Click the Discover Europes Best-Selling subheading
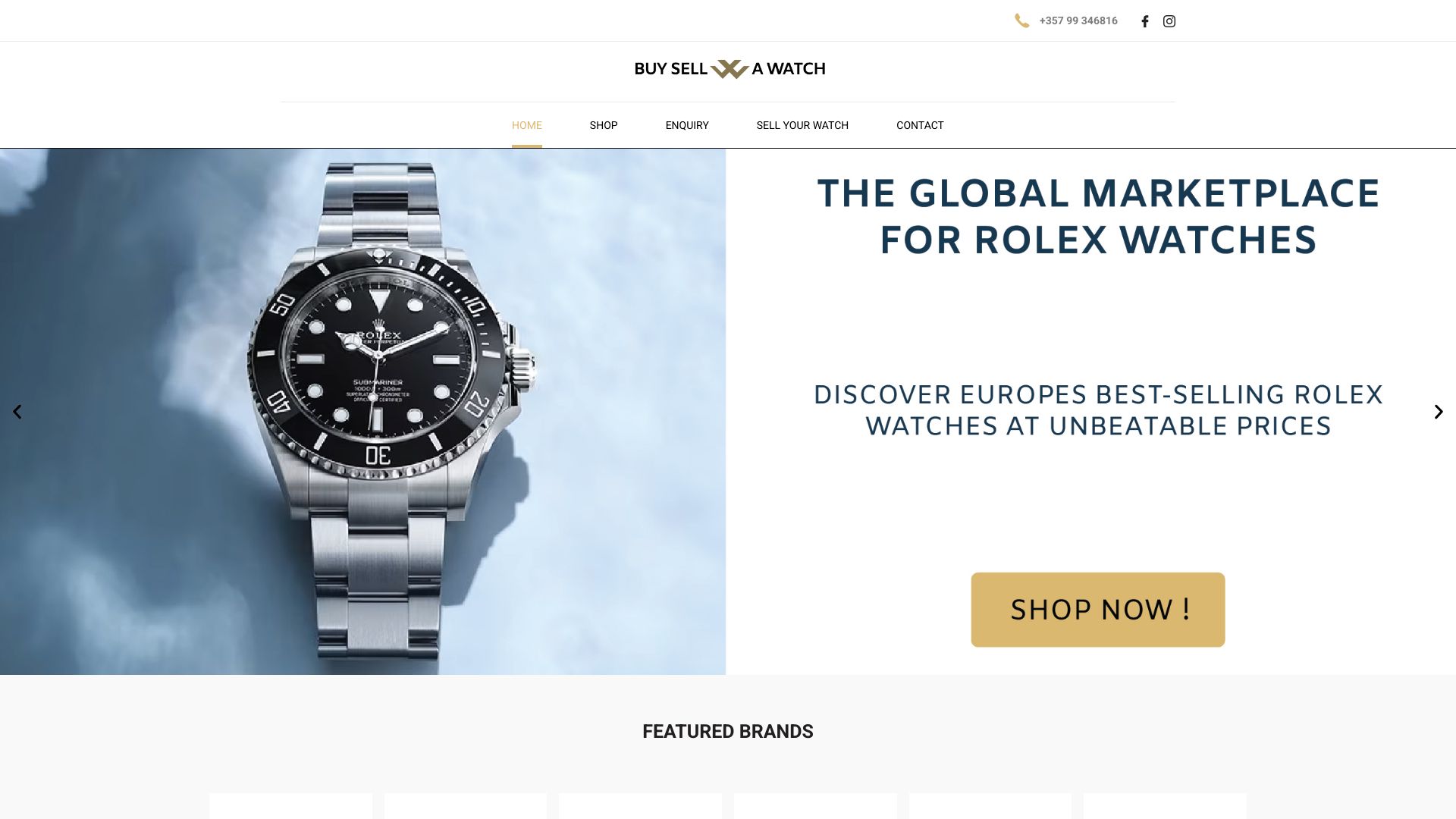This screenshot has height=819, width=1456. (x=1098, y=410)
